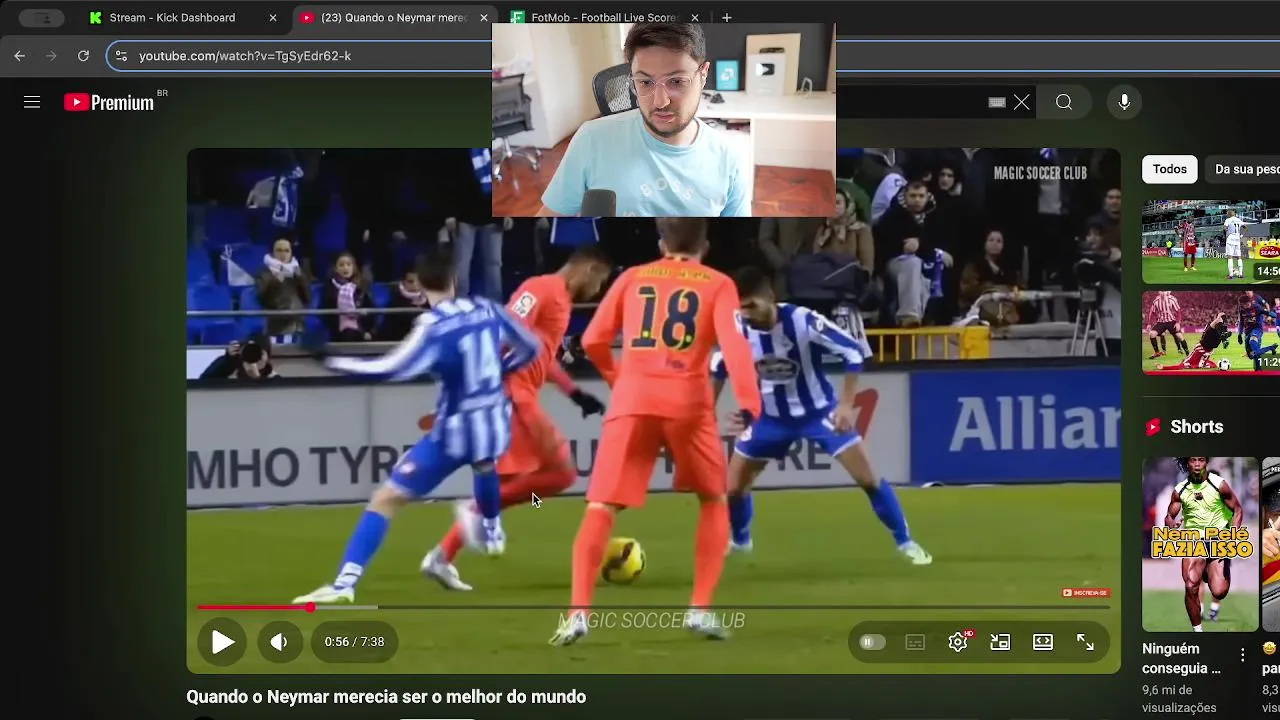The width and height of the screenshot is (1280, 720).
Task: Click the YouTube search magnifier button
Action: (1064, 102)
